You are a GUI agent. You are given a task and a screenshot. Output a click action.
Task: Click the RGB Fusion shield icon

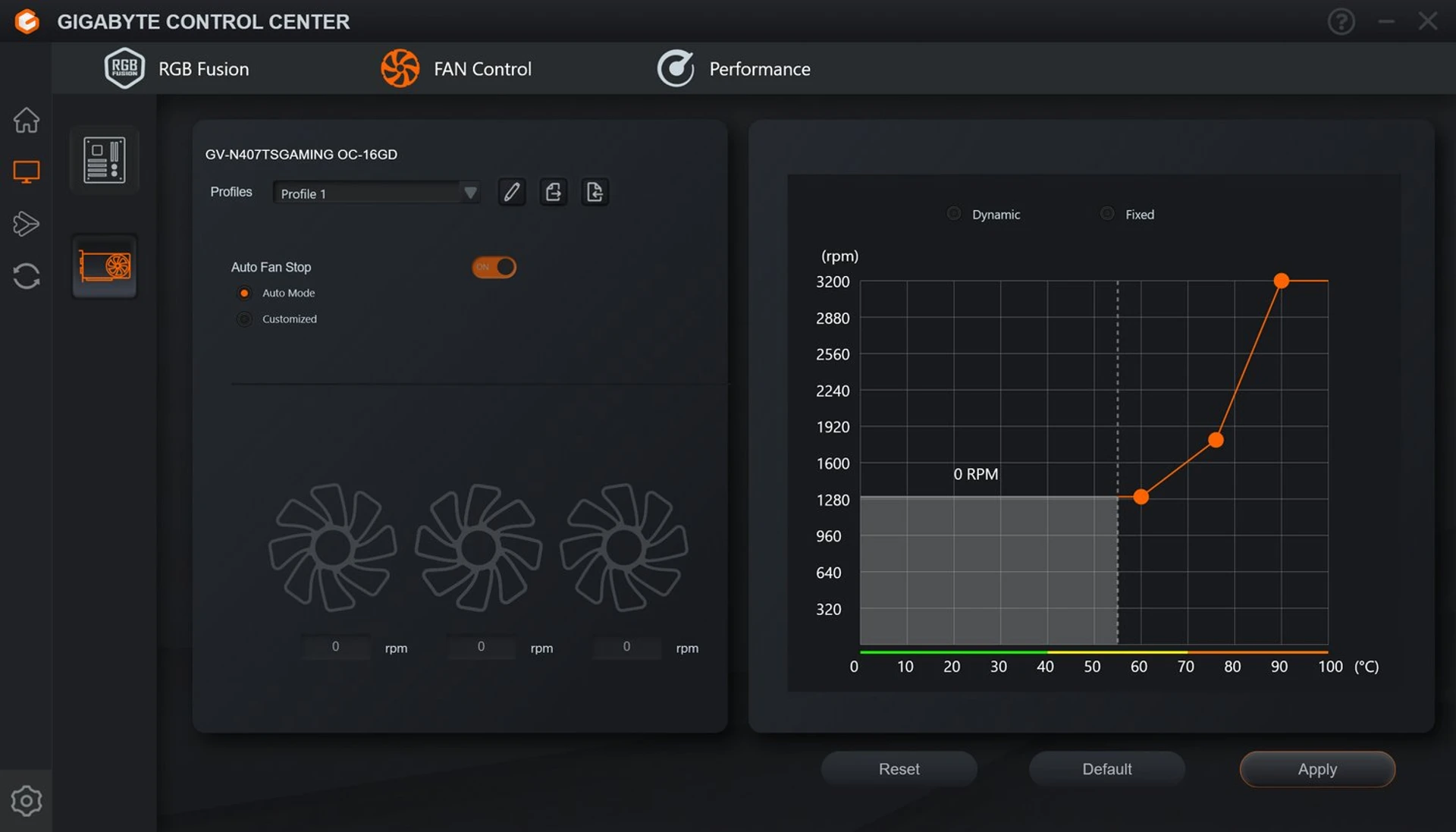(124, 68)
